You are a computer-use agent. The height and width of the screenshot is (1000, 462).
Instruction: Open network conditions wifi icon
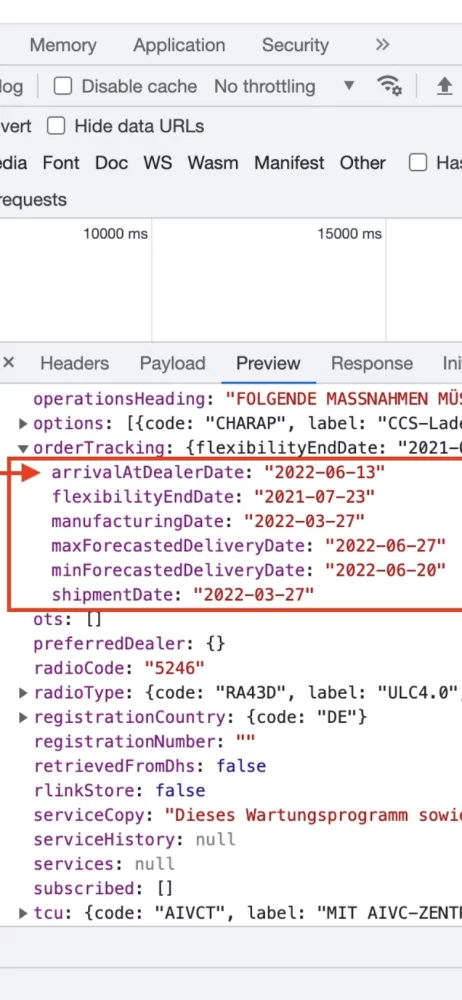[x=389, y=85]
